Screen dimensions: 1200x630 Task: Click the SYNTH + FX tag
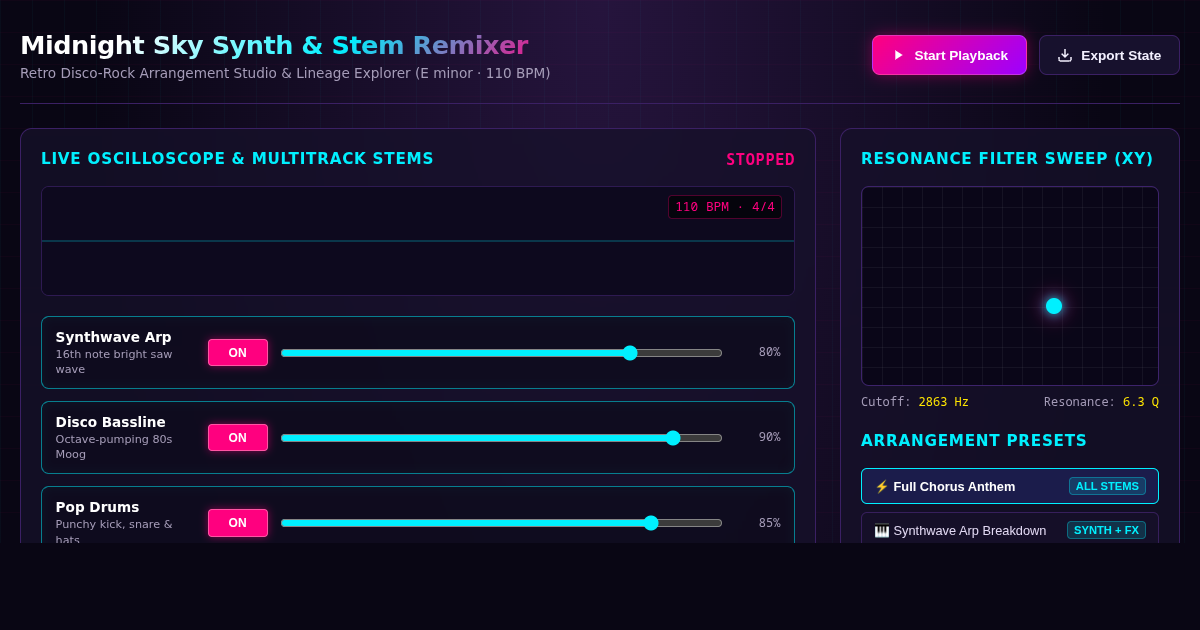tap(1106, 530)
